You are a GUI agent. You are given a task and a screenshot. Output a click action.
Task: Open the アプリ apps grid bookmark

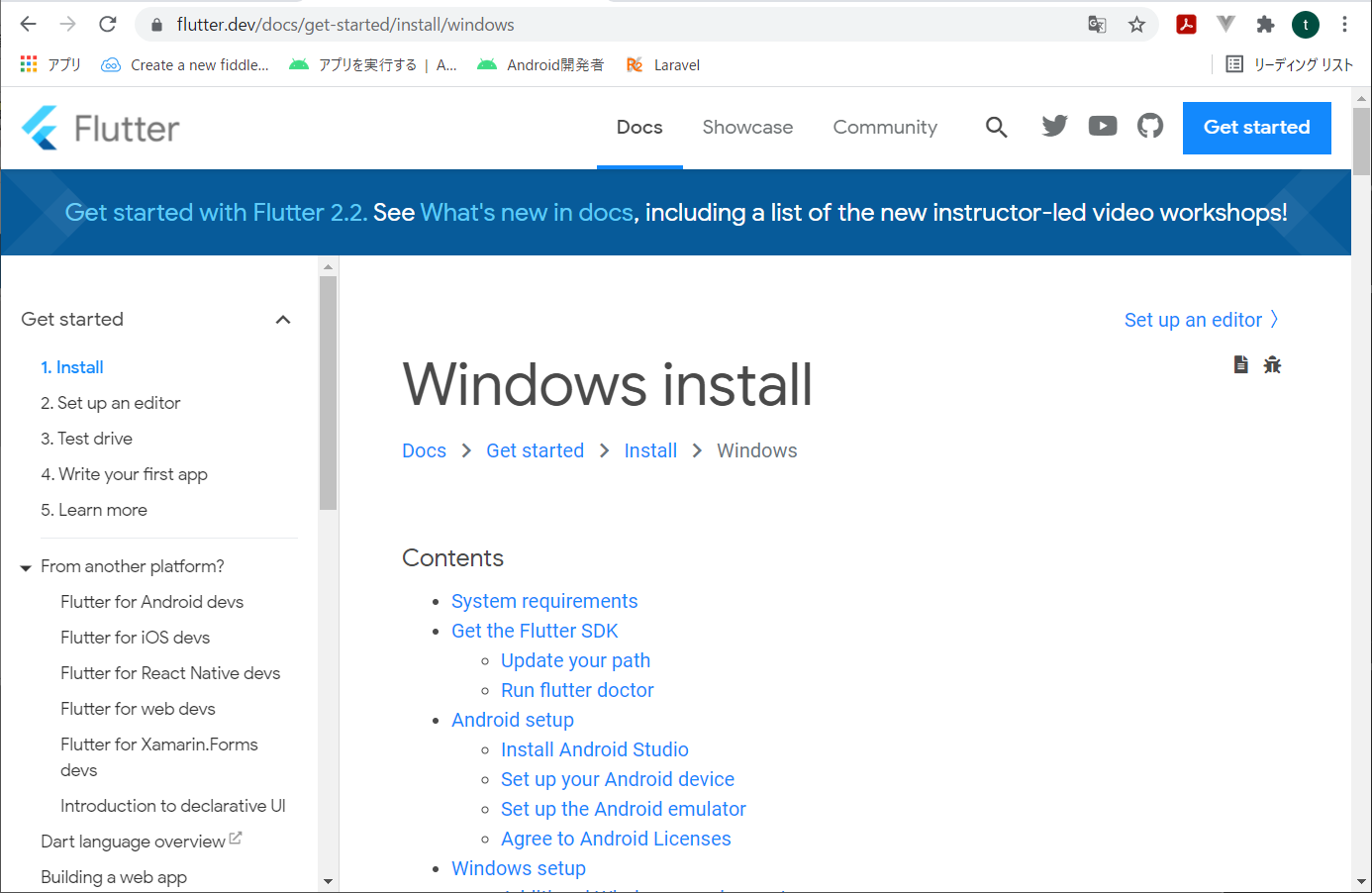[x=50, y=64]
